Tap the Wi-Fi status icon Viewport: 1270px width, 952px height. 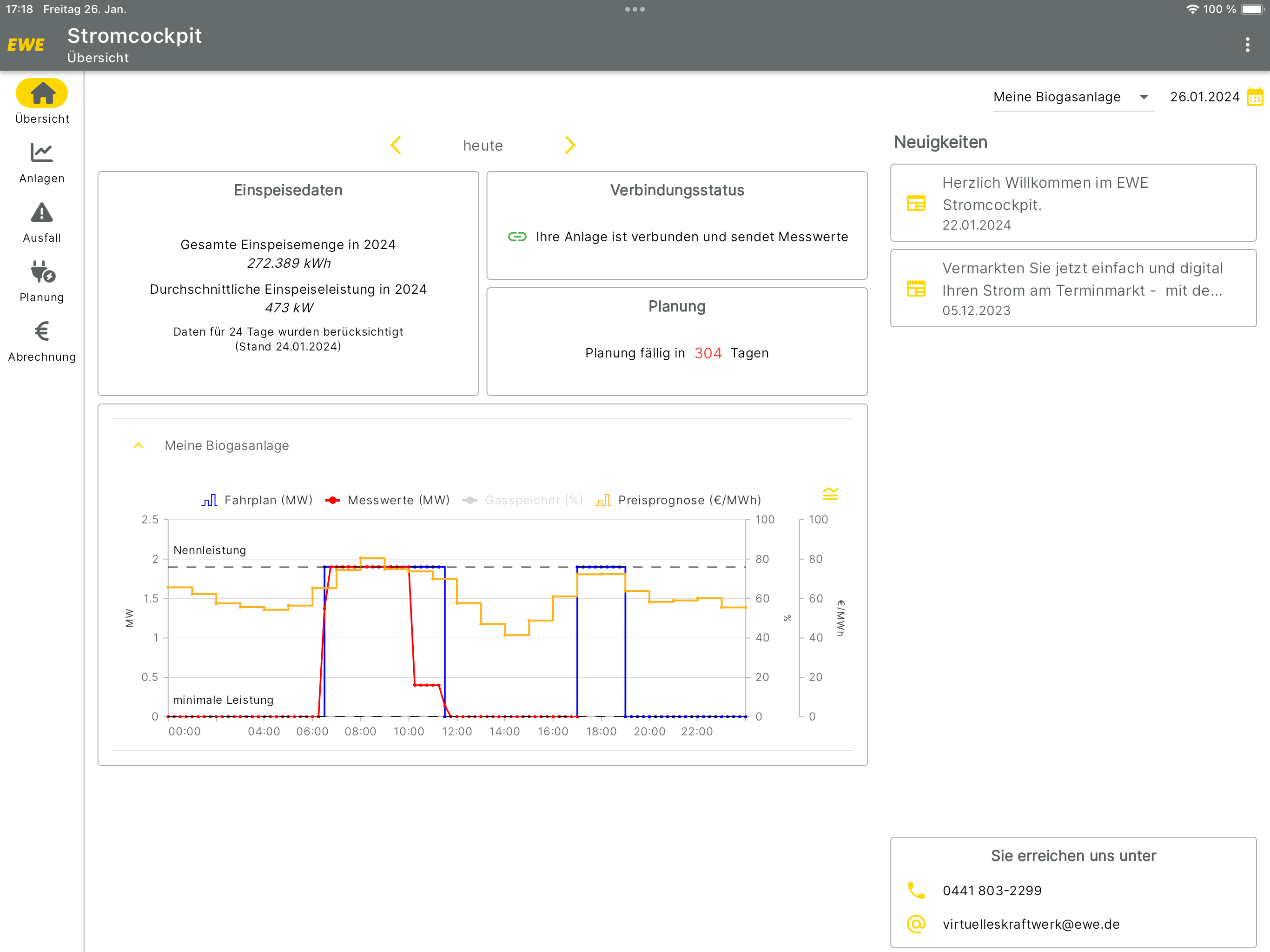click(1192, 9)
